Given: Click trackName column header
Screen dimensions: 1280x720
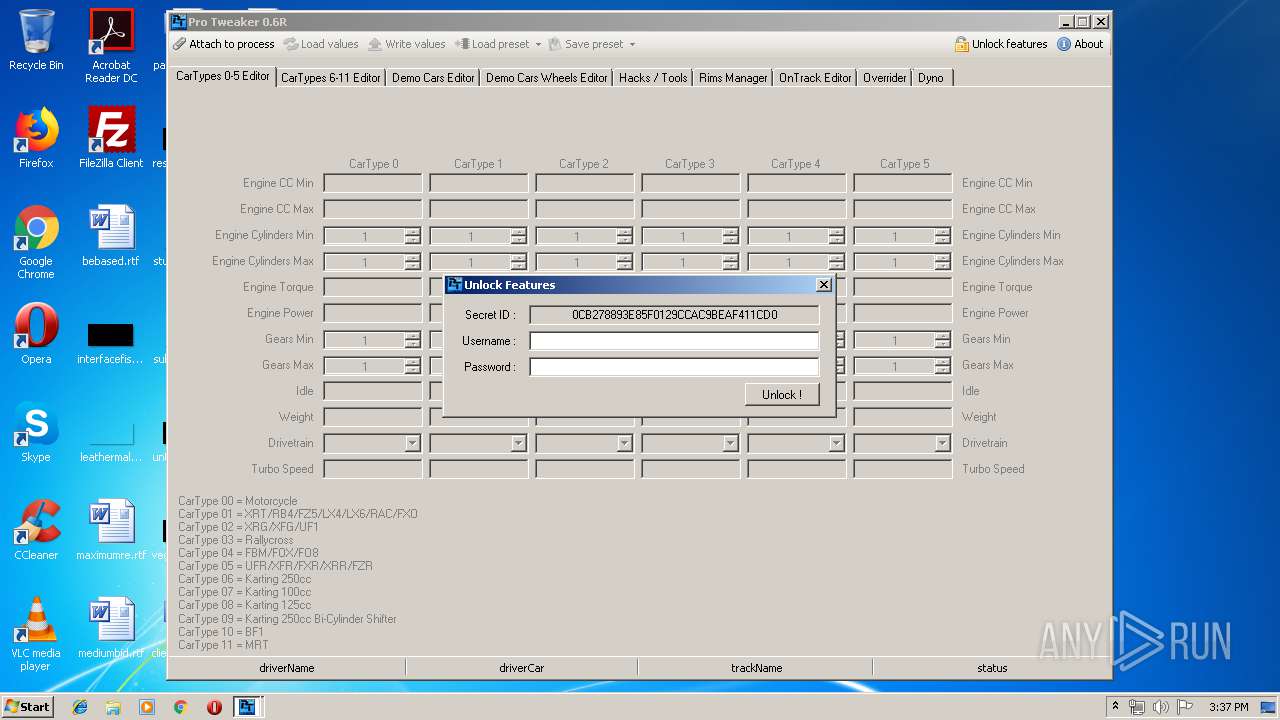Looking at the screenshot, I should click(x=756, y=668).
